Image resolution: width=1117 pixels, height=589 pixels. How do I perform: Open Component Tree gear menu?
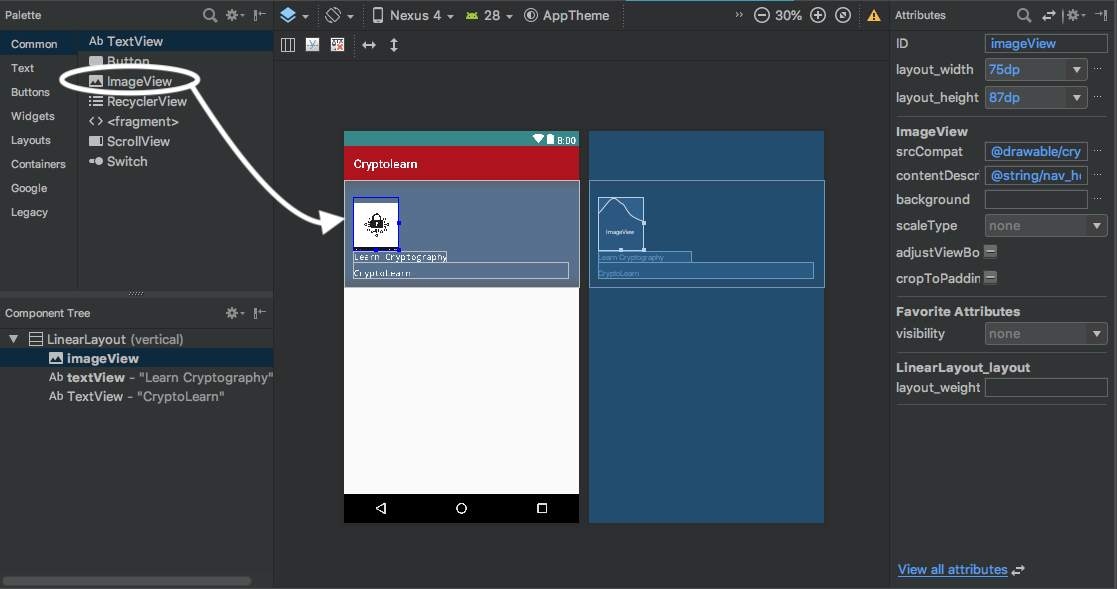tap(234, 313)
